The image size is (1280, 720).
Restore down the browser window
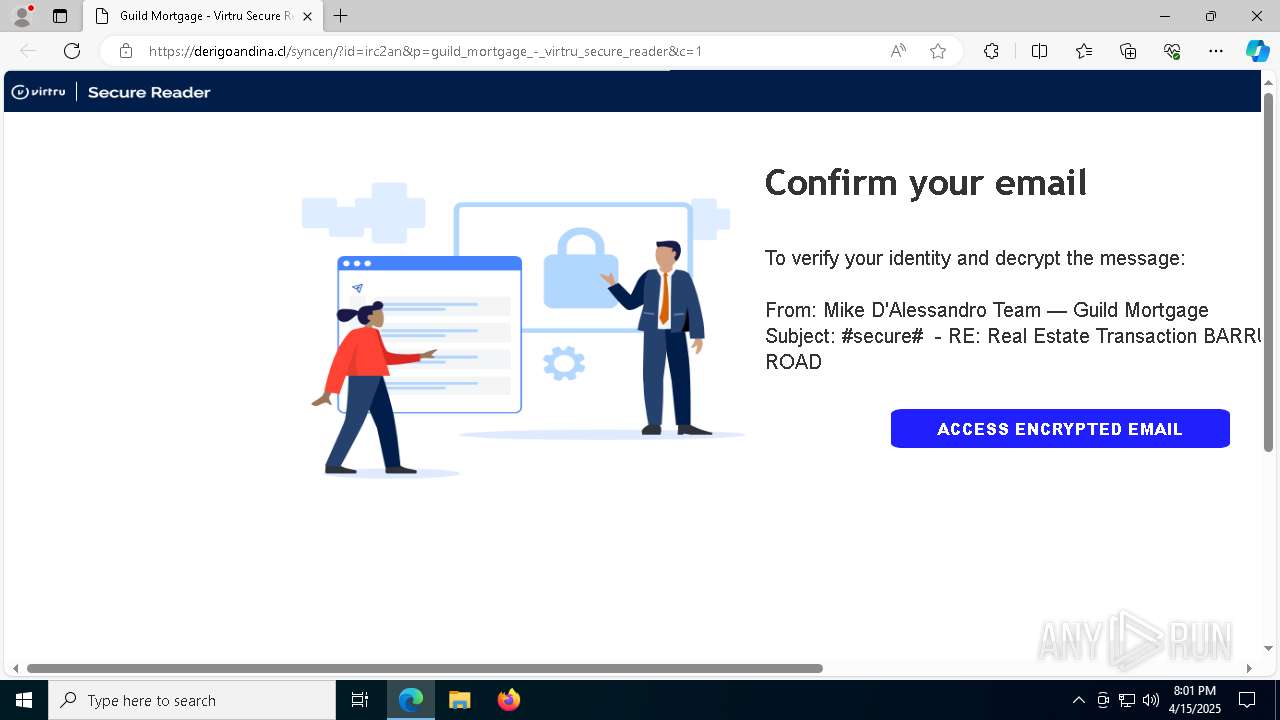coord(1211,16)
